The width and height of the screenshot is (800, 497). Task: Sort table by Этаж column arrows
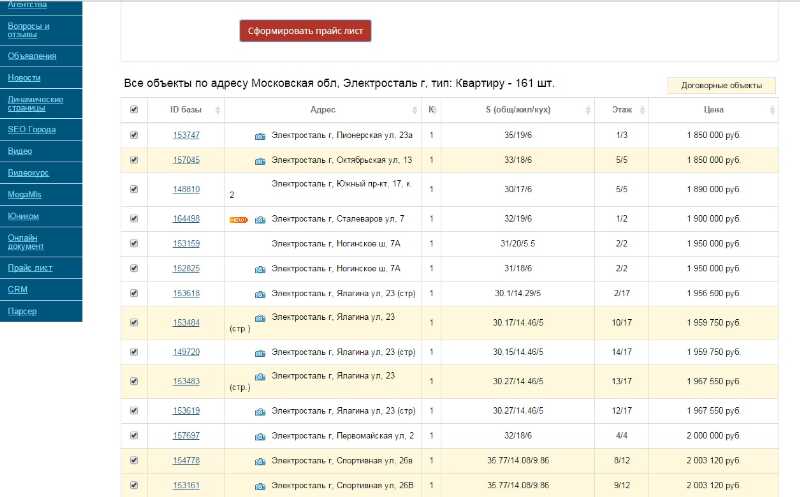pos(642,110)
